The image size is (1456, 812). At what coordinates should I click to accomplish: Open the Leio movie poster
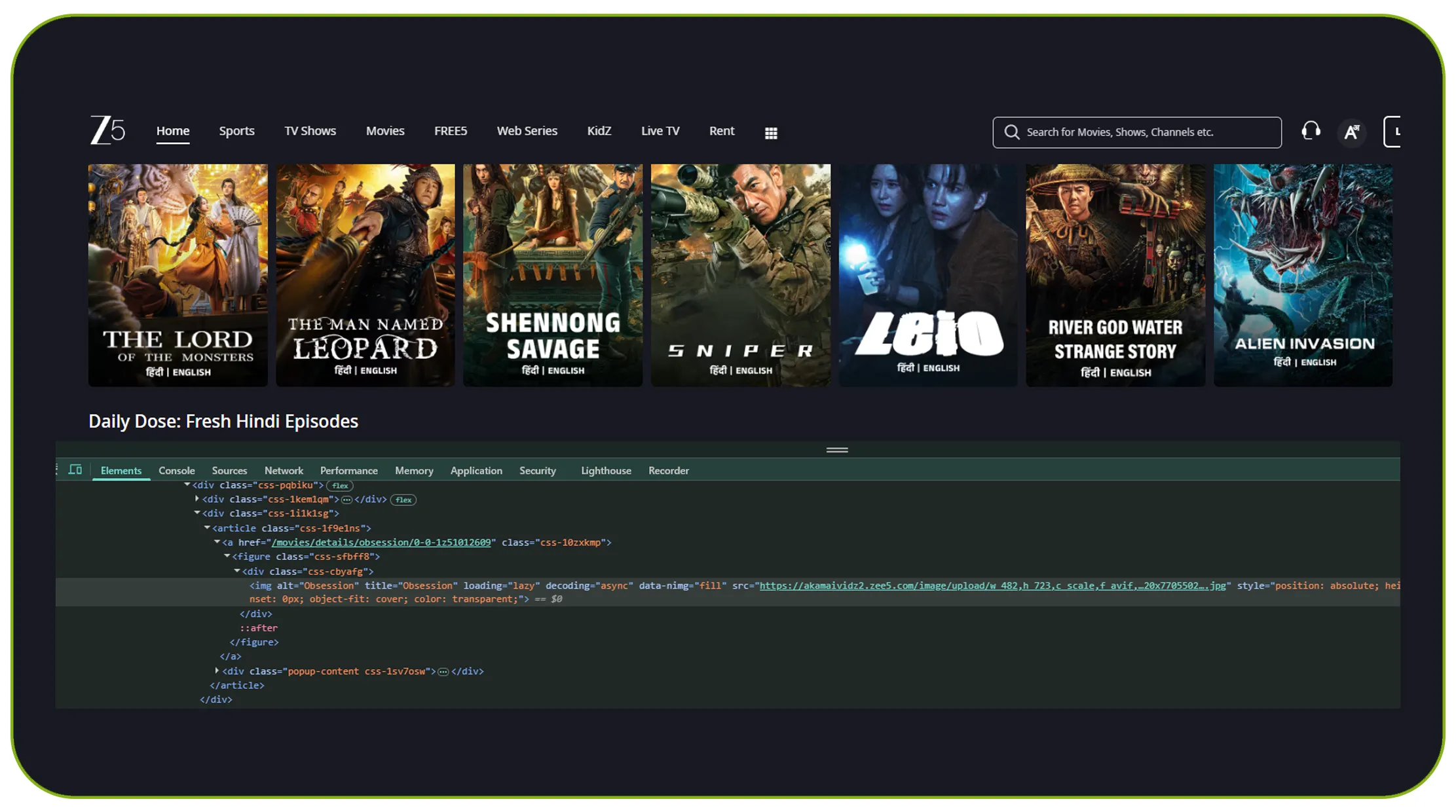click(x=928, y=275)
